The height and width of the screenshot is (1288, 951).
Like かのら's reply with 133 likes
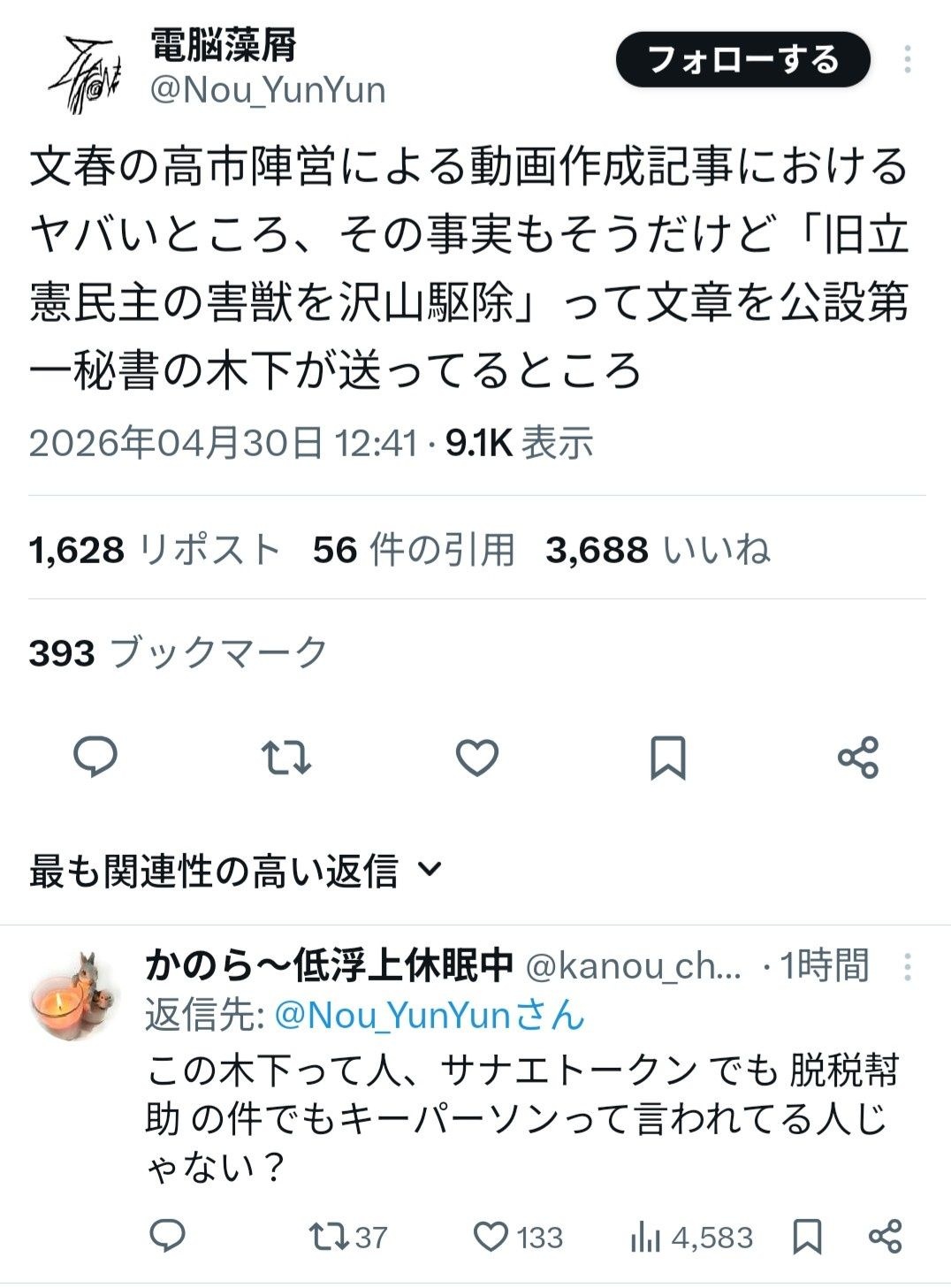[517, 1236]
